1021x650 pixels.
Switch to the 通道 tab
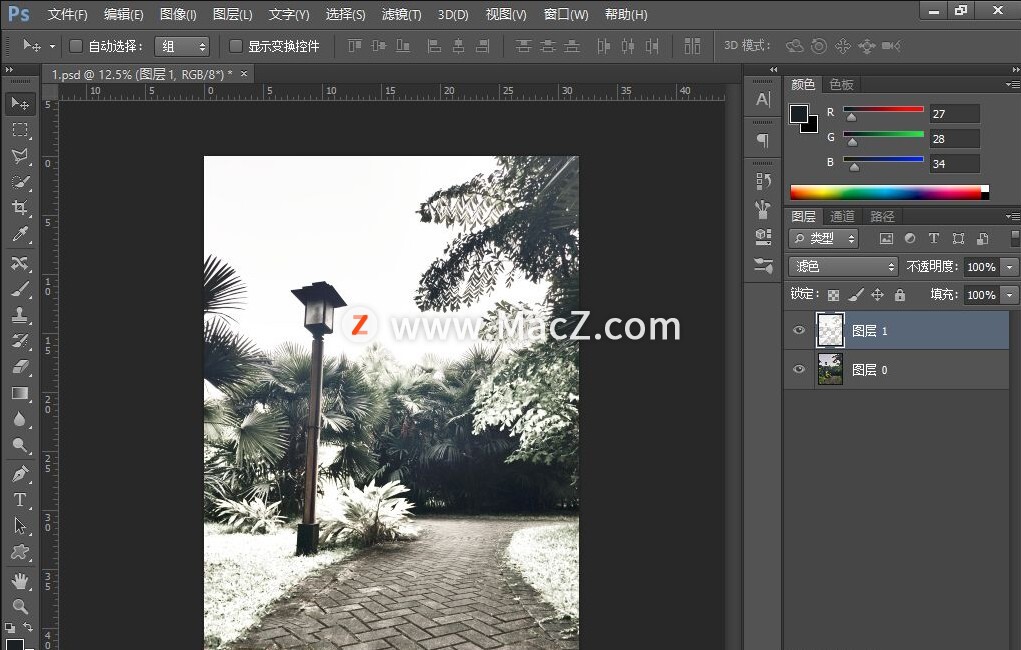click(x=842, y=216)
